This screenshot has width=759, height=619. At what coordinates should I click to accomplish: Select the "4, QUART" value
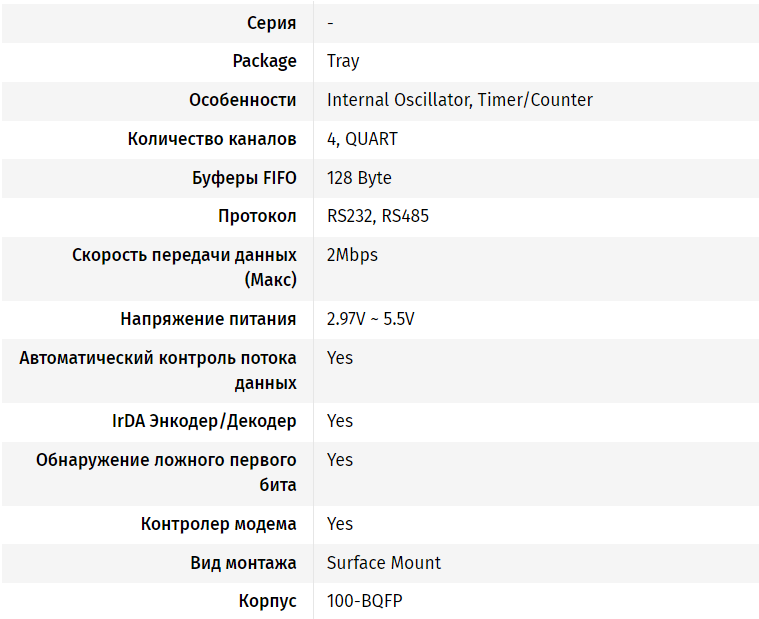click(x=362, y=139)
